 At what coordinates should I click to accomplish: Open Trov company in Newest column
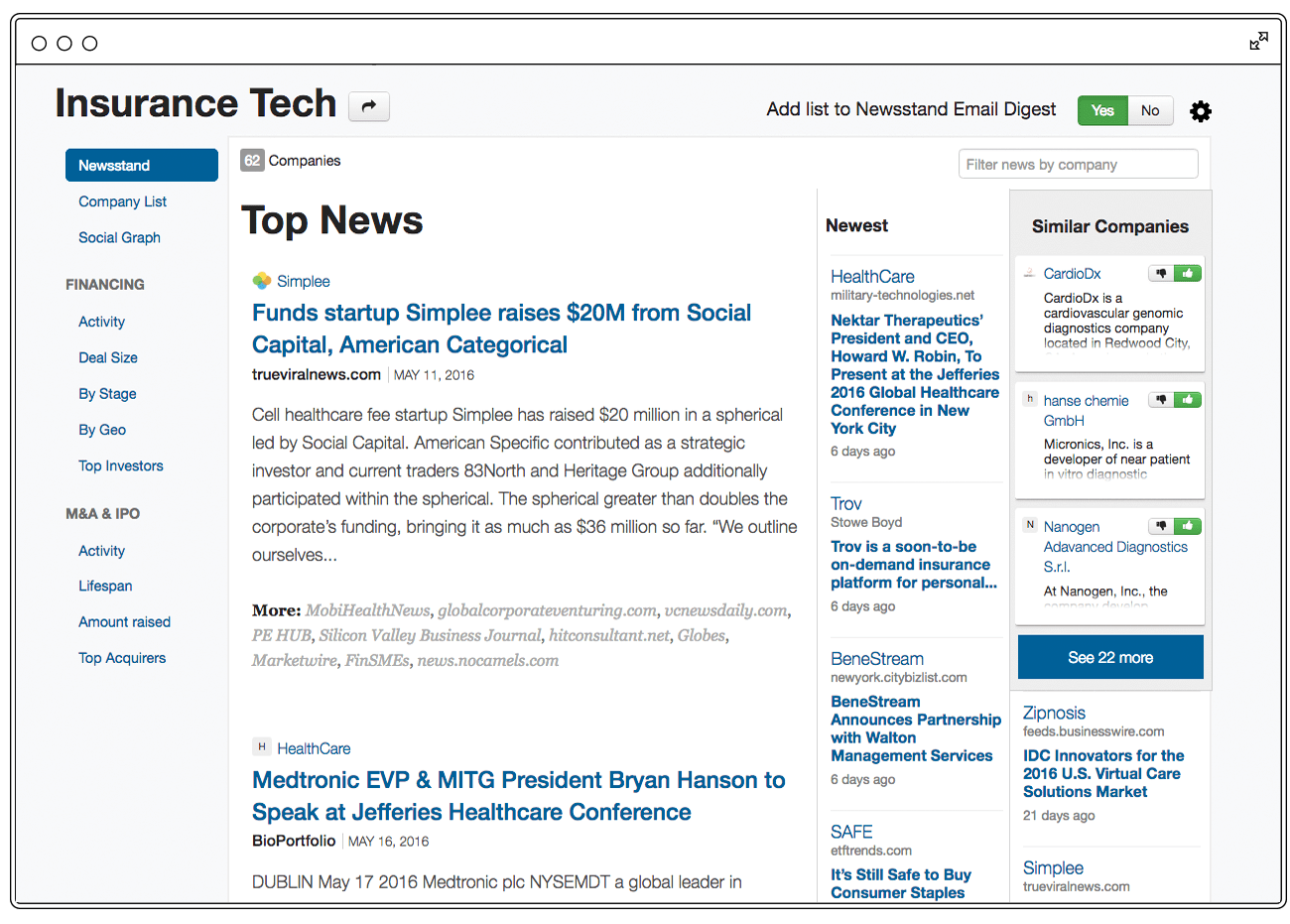point(846,503)
